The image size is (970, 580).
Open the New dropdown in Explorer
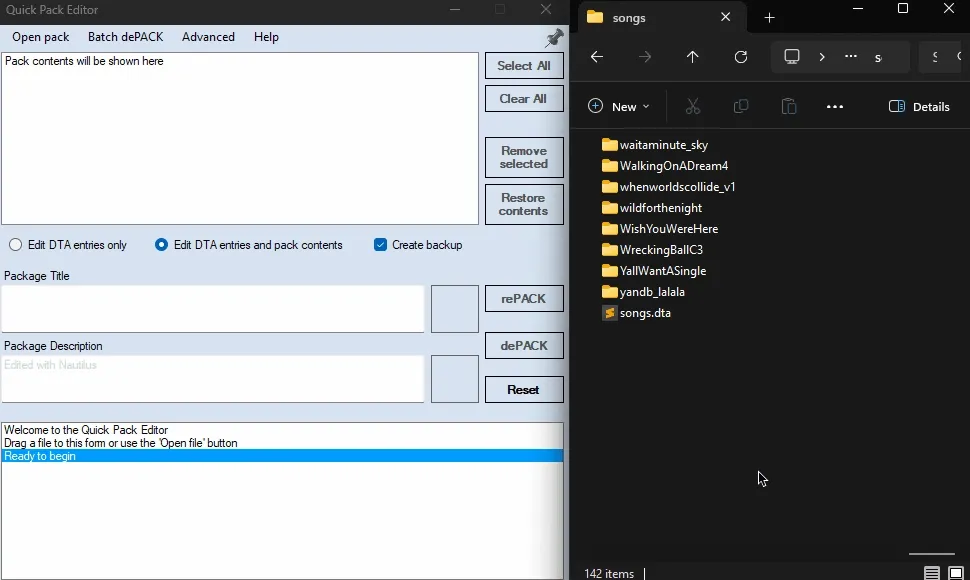click(618, 106)
